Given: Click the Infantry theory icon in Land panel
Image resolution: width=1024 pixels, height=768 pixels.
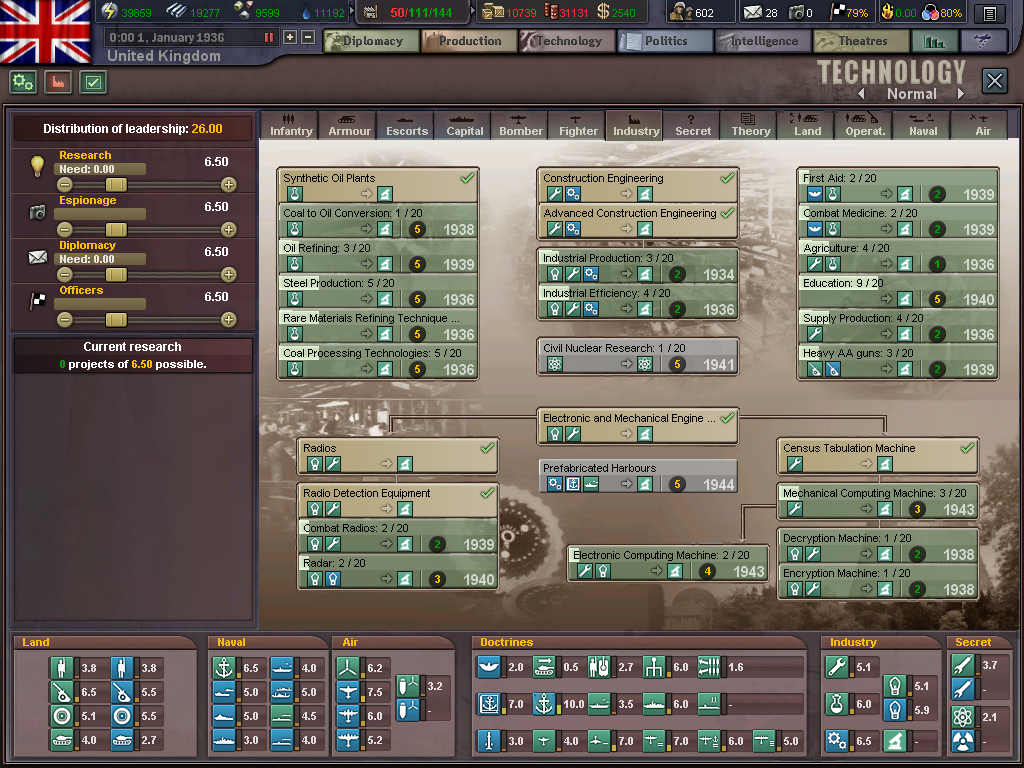Looking at the screenshot, I should (x=61, y=668).
